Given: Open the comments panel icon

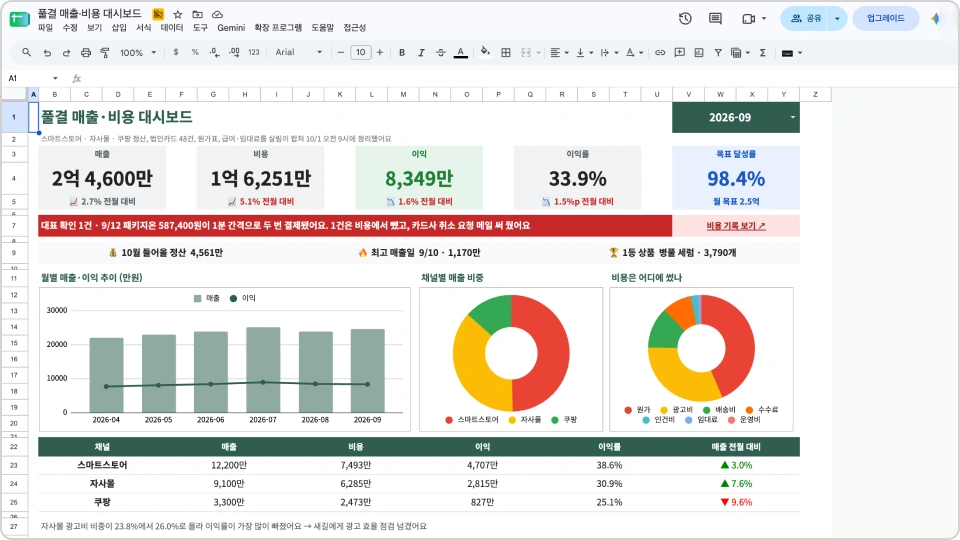Looking at the screenshot, I should (x=715, y=18).
